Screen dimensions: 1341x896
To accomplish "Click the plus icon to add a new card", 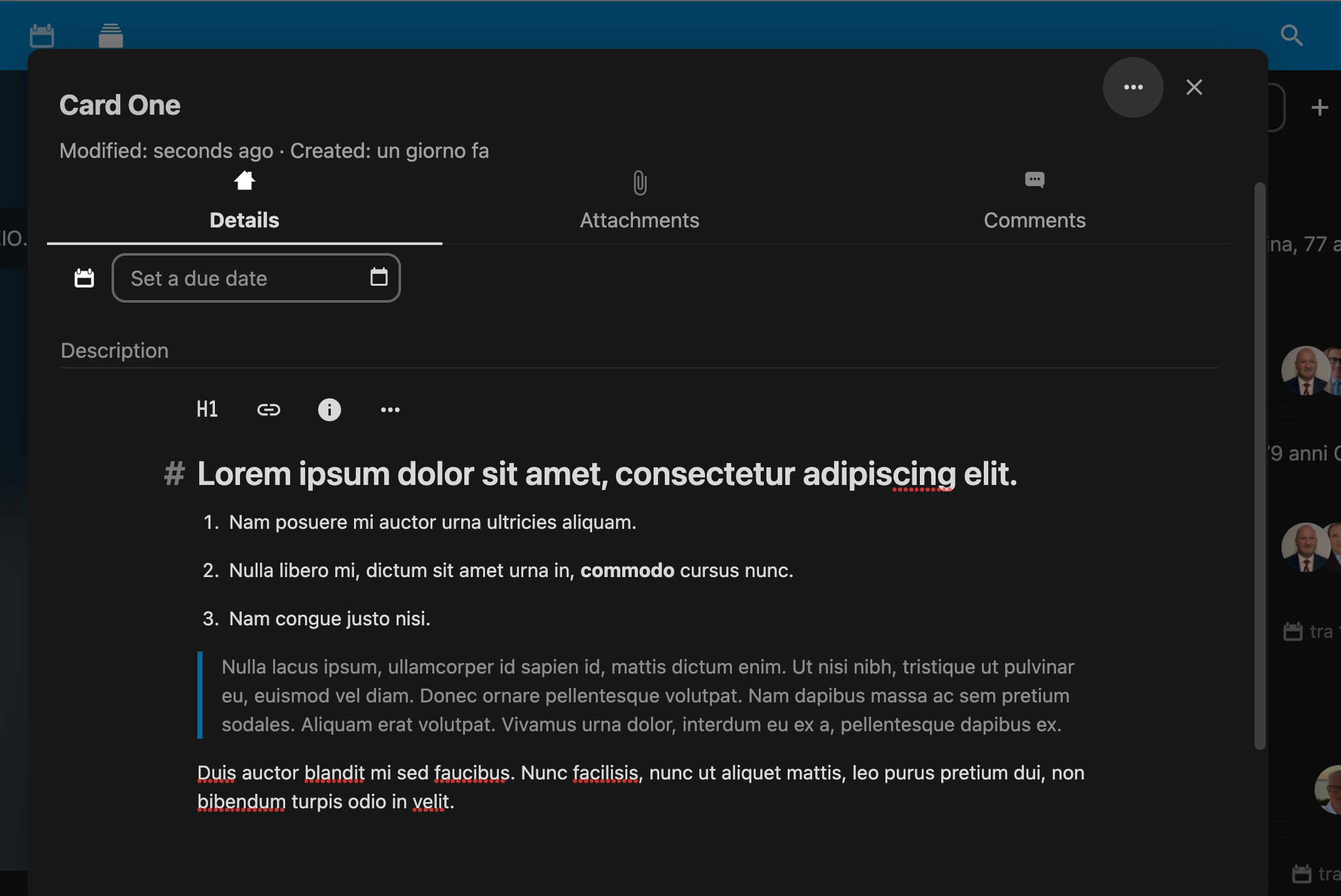I will point(1319,107).
